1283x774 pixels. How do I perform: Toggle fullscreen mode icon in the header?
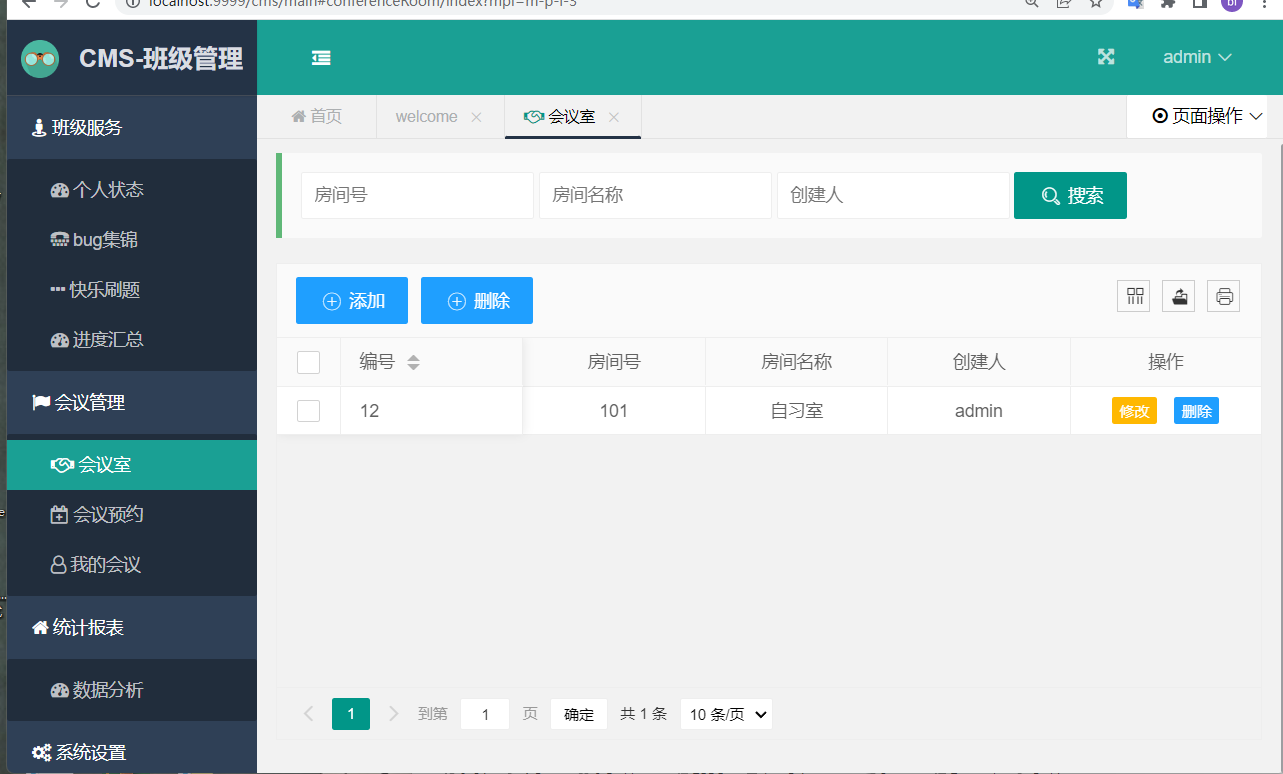[1105, 57]
